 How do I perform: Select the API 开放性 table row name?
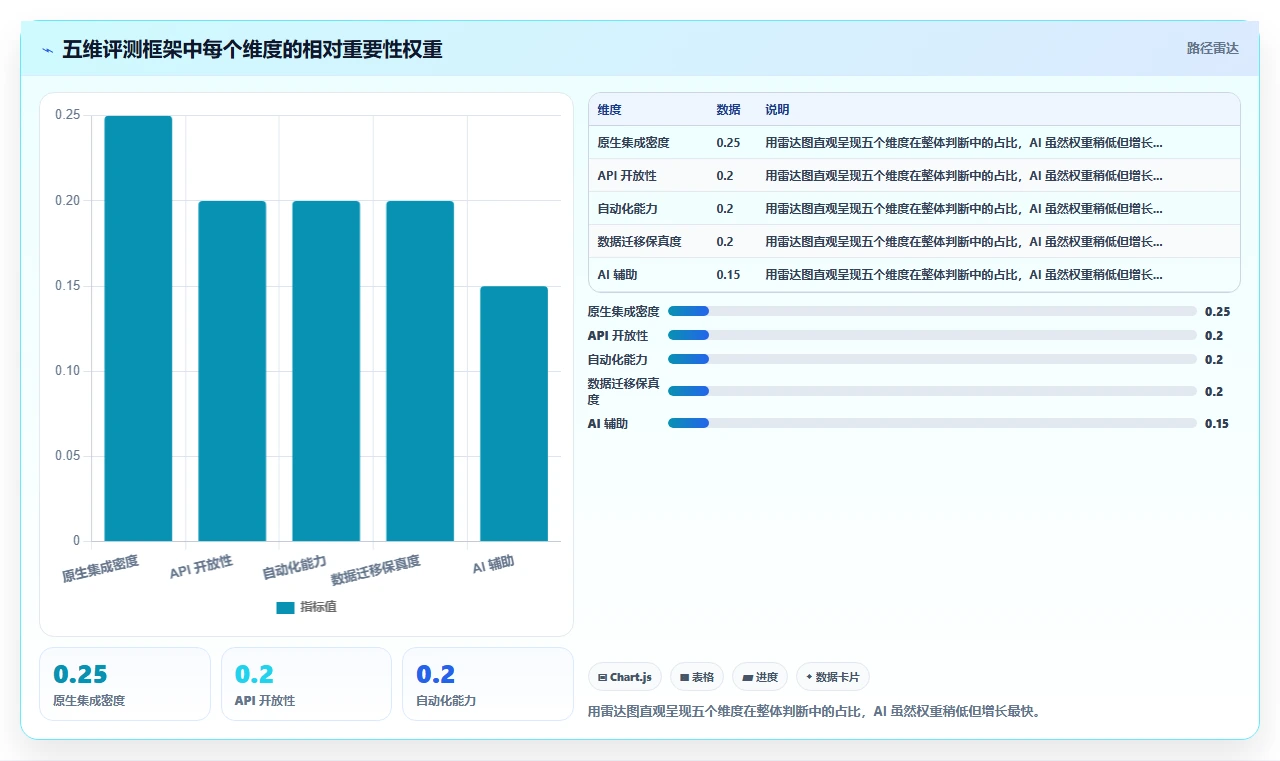627,175
